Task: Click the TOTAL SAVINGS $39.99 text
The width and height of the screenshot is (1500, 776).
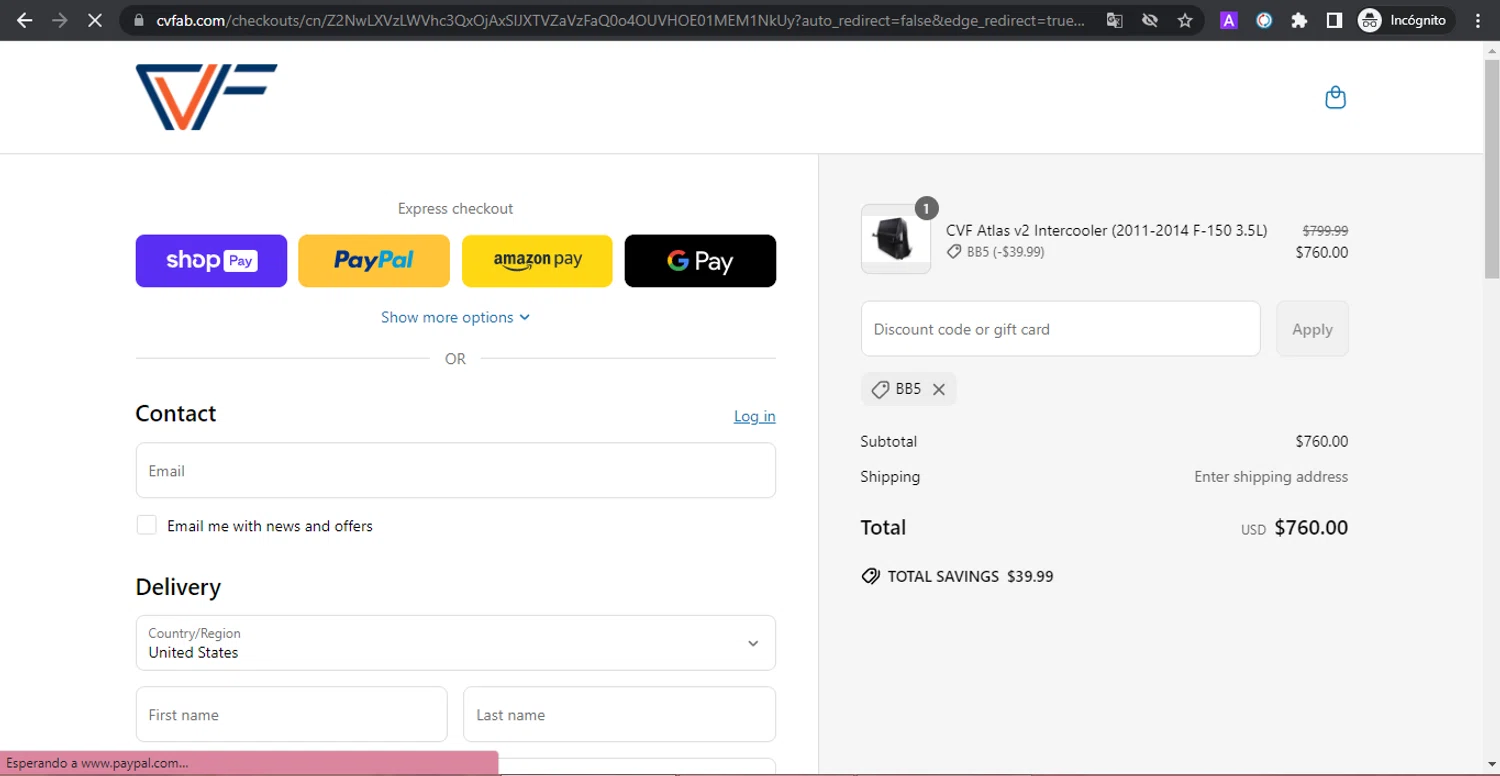Action: [970, 576]
